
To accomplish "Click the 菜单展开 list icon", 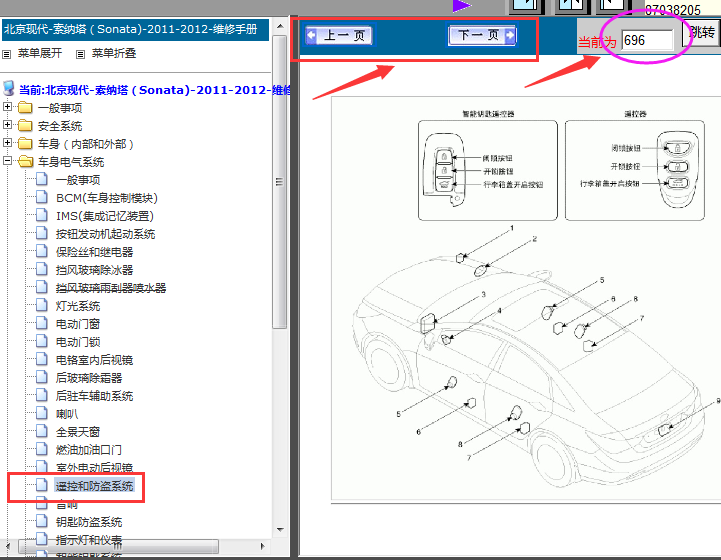I will click(x=6, y=54).
